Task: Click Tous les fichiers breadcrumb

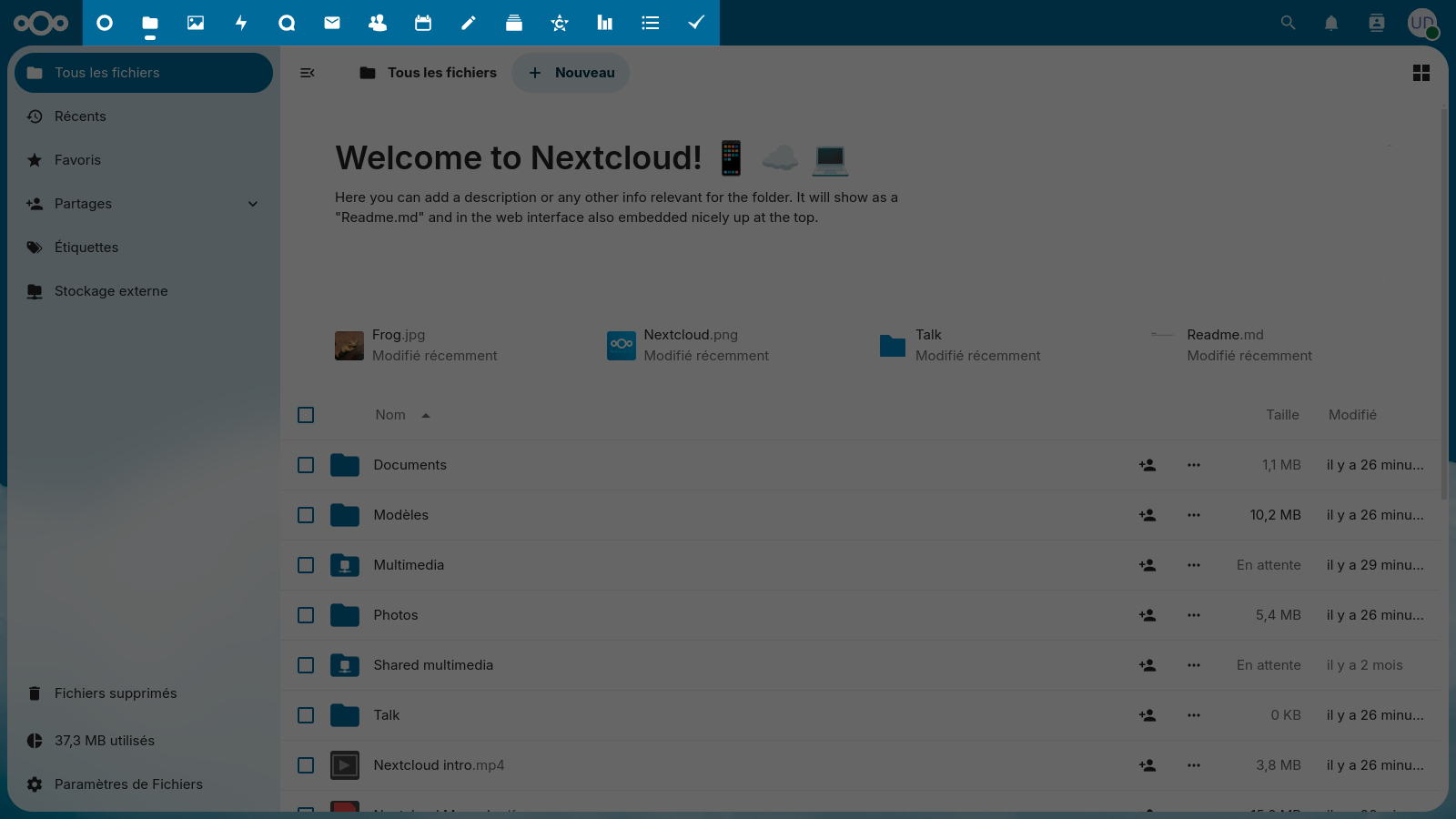Action: tap(429, 73)
